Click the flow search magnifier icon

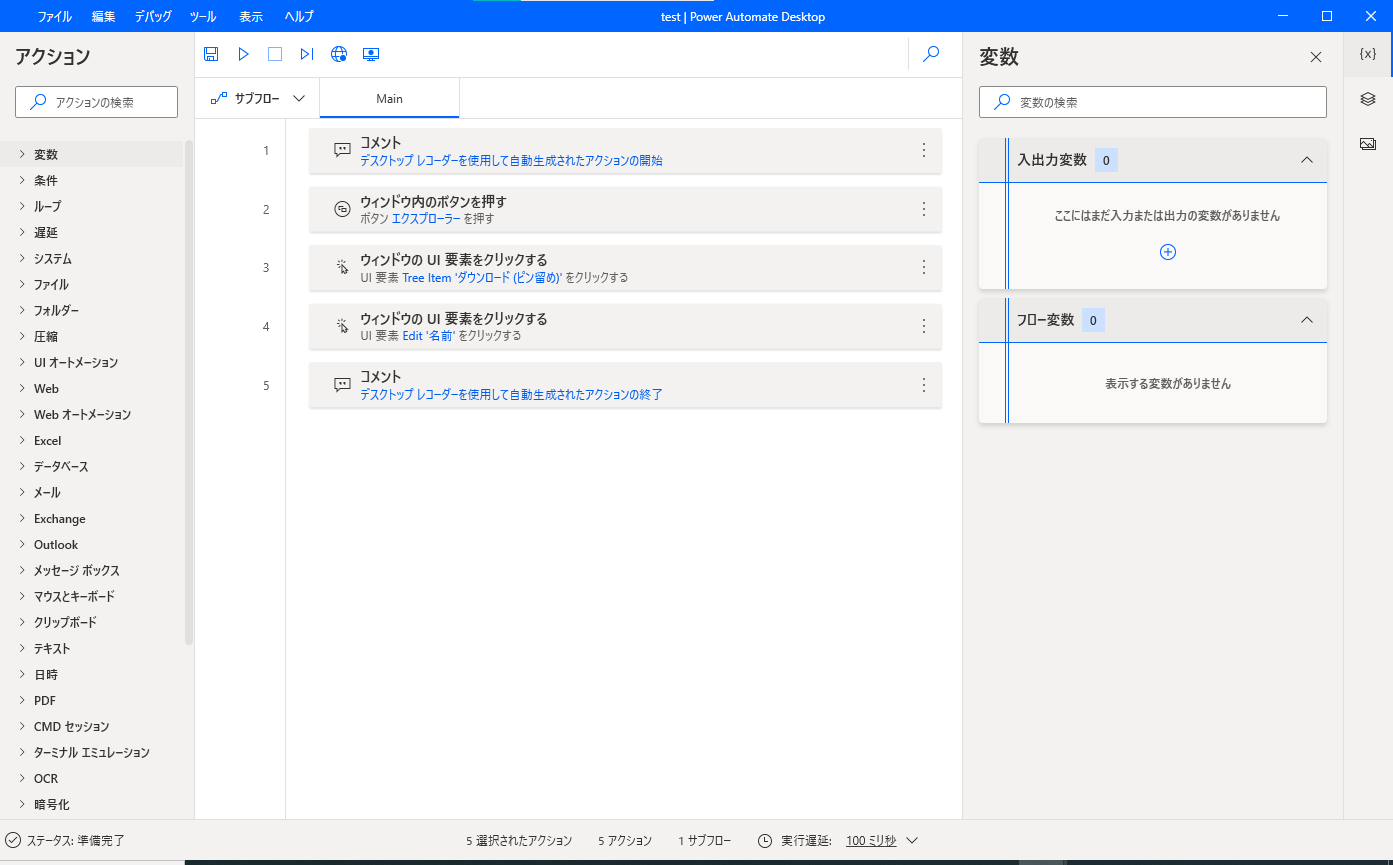pyautogui.click(x=931, y=54)
